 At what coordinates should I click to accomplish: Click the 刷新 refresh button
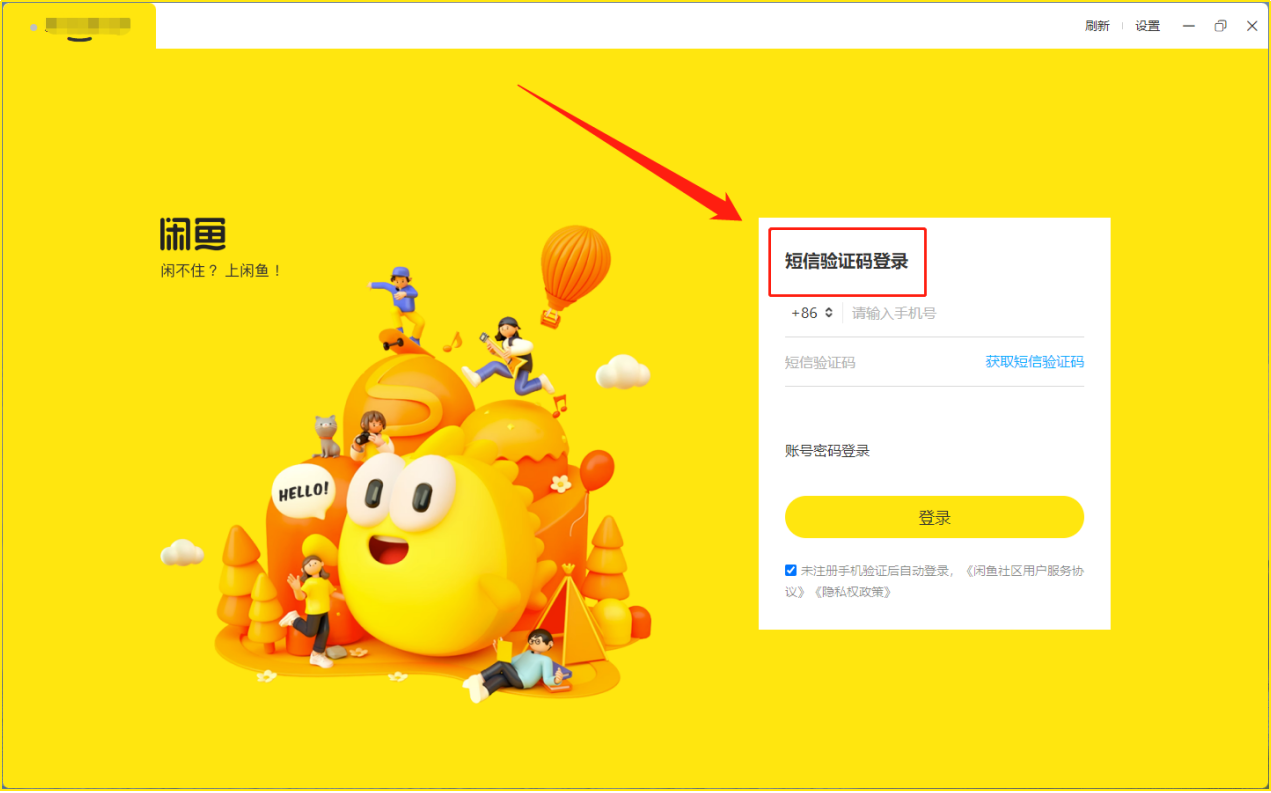(1096, 26)
